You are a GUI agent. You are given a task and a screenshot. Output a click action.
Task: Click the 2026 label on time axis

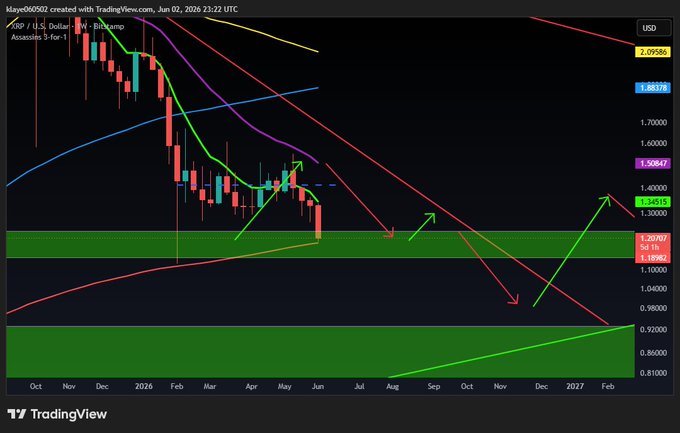coord(144,387)
